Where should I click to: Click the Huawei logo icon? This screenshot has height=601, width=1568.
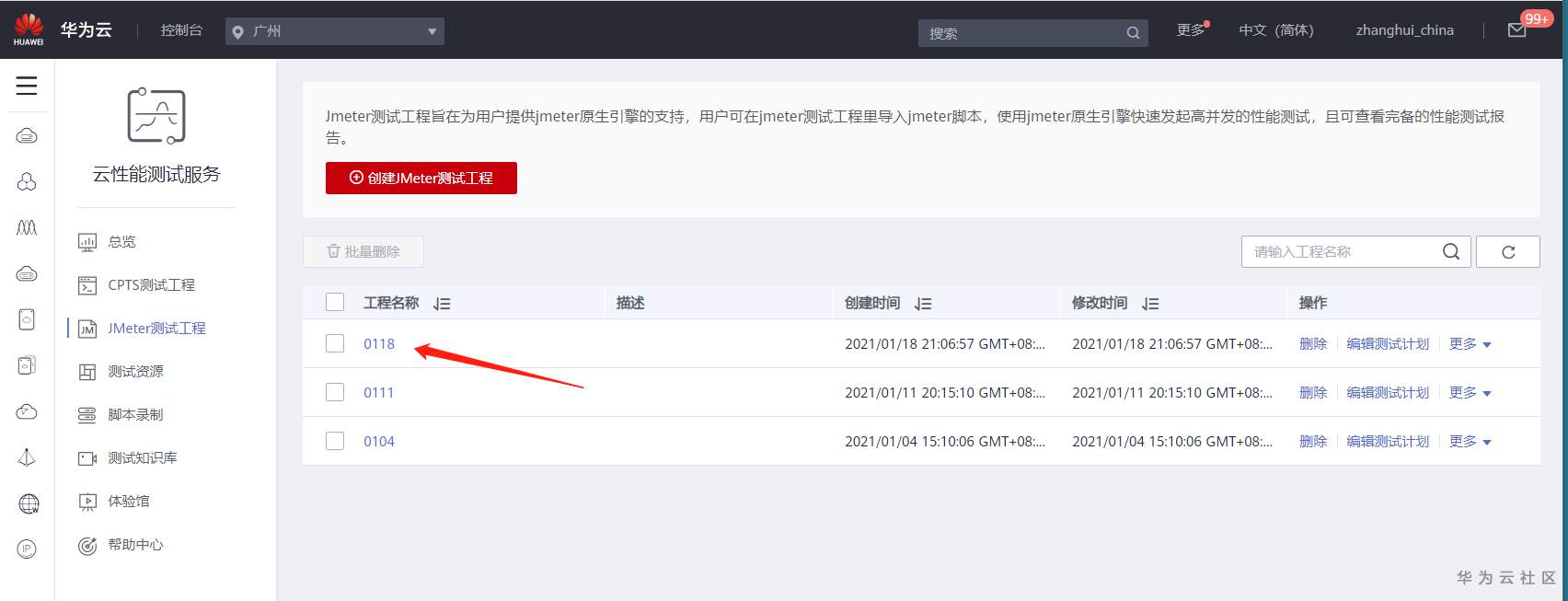29,29
